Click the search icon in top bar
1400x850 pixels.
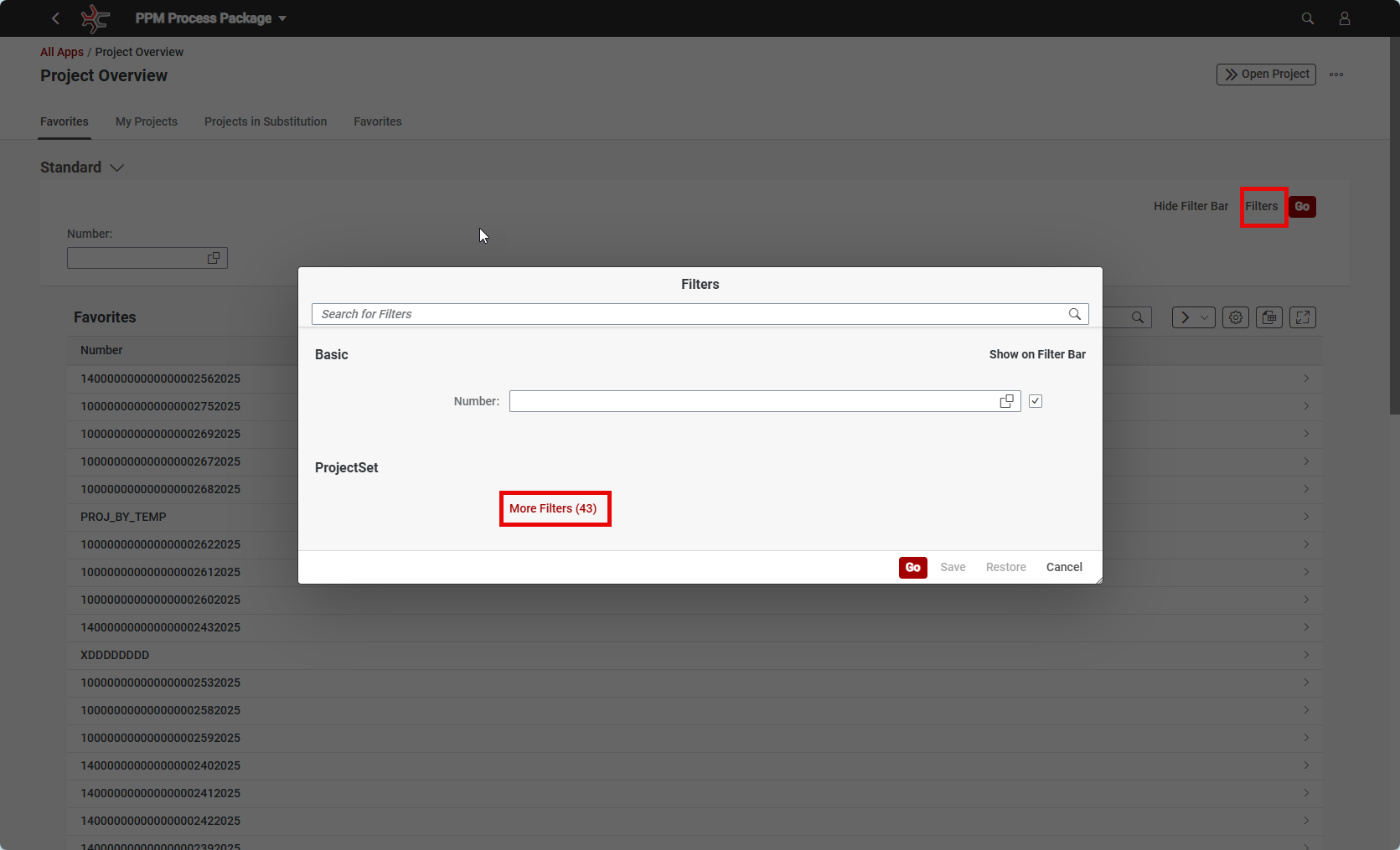1307,18
